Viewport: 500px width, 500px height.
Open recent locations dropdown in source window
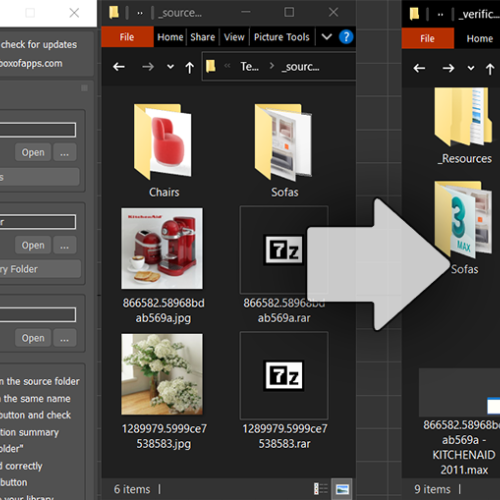(x=170, y=67)
